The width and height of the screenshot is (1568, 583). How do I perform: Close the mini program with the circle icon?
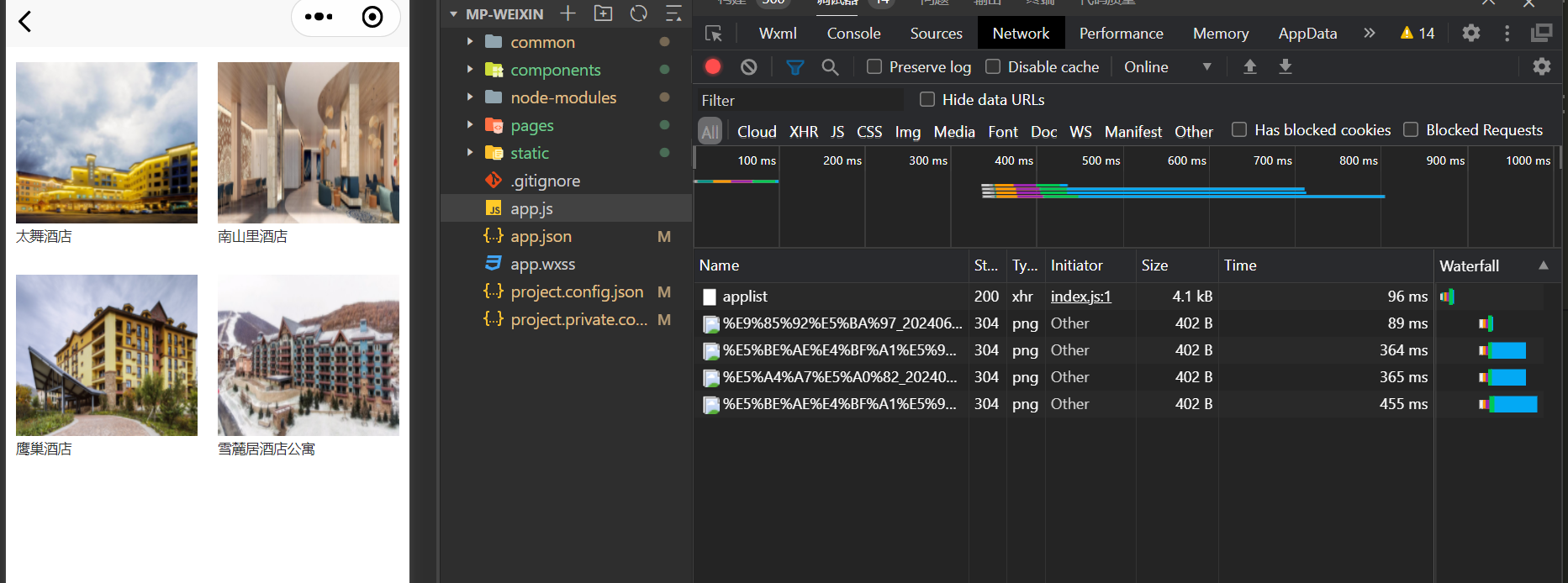click(372, 17)
